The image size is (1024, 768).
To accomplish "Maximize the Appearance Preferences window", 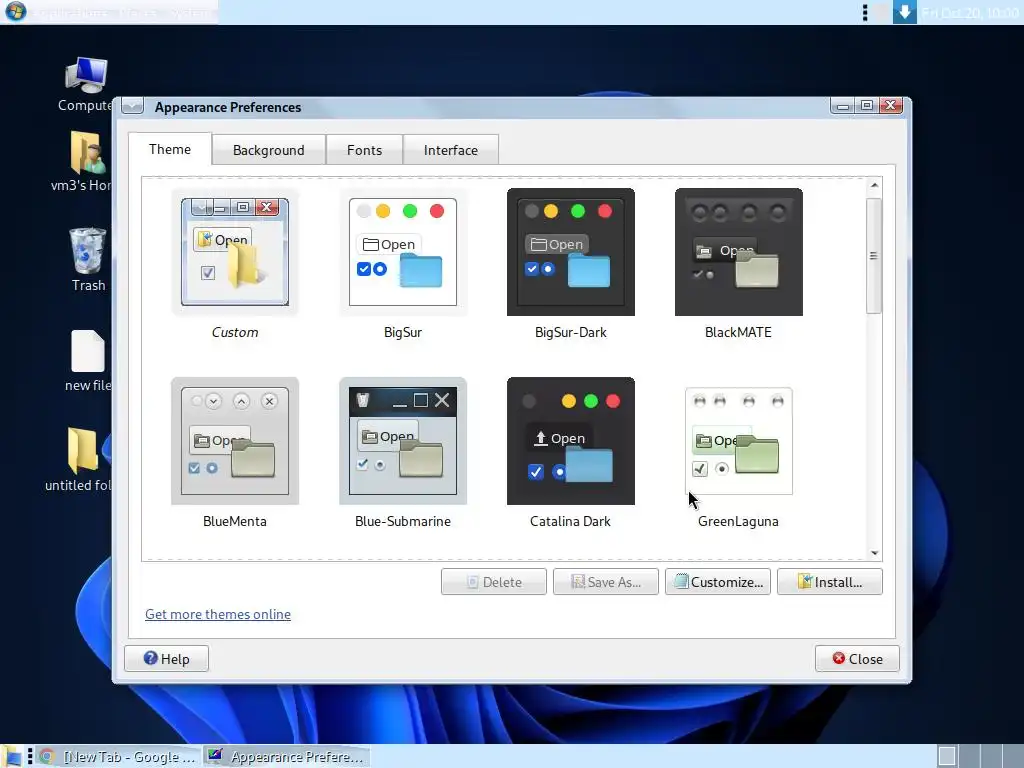I will pos(867,106).
